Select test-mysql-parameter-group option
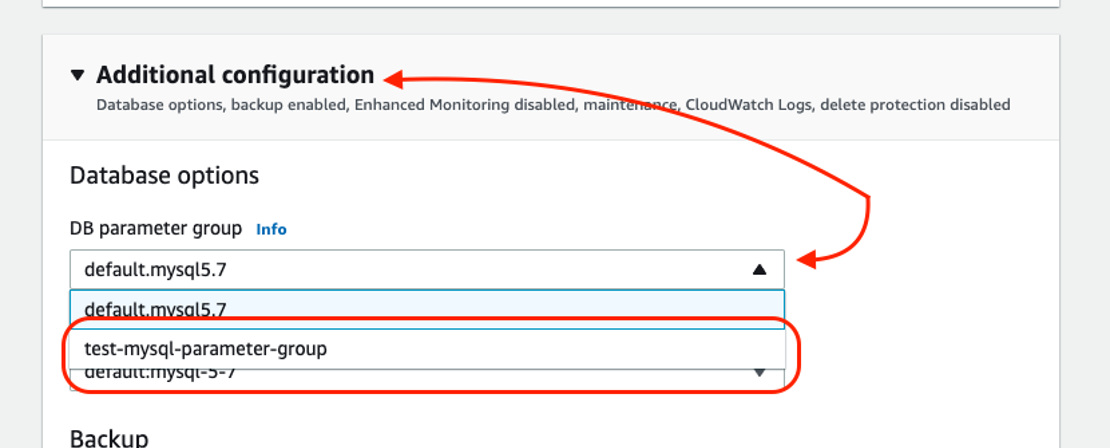1110x448 pixels. click(x=427, y=348)
